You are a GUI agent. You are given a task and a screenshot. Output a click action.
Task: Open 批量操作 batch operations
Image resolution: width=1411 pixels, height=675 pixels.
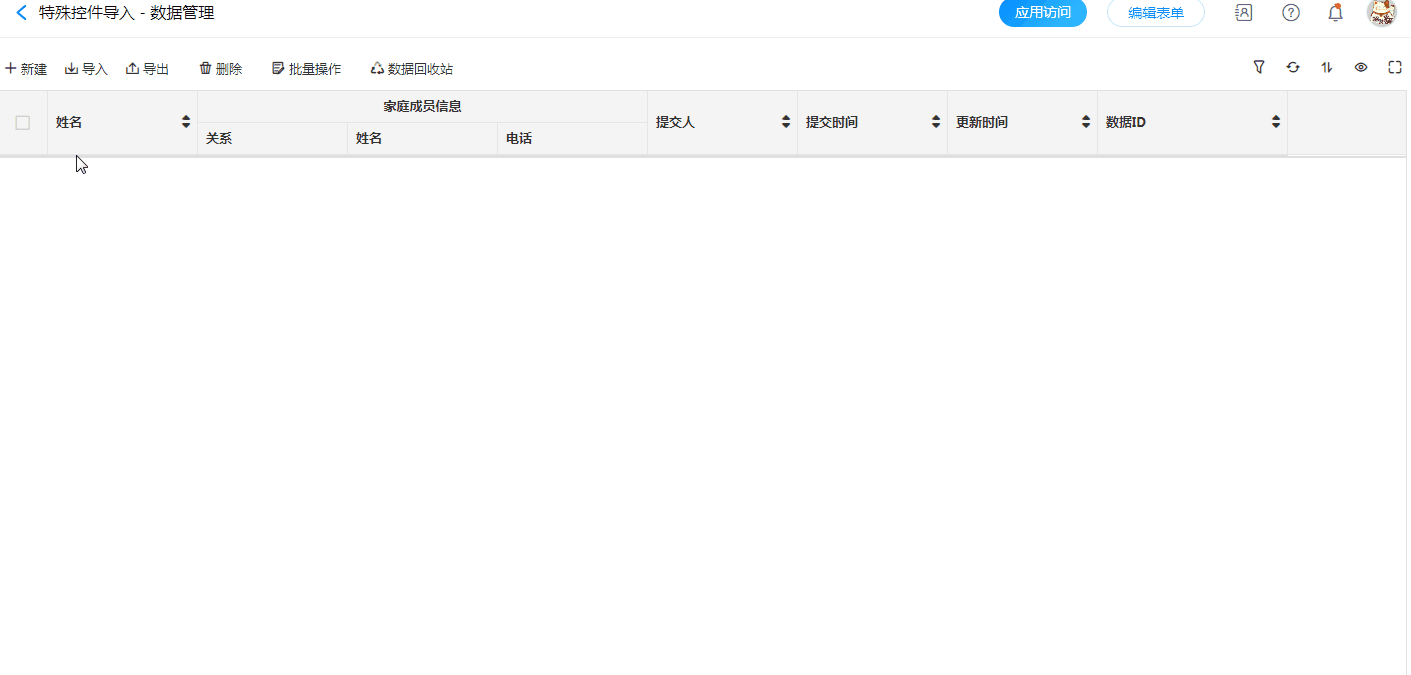coord(306,69)
